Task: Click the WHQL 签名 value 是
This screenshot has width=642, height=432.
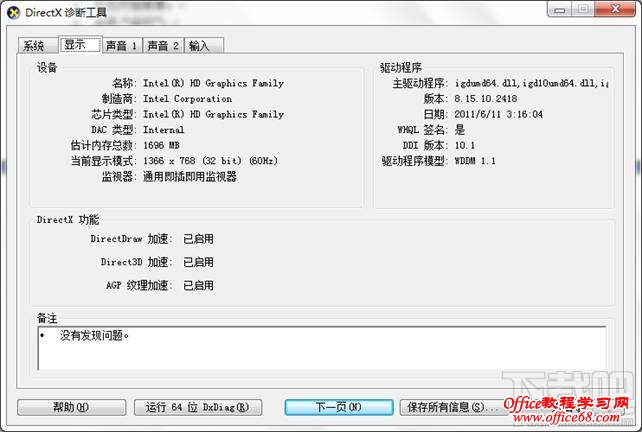Action: pos(460,130)
